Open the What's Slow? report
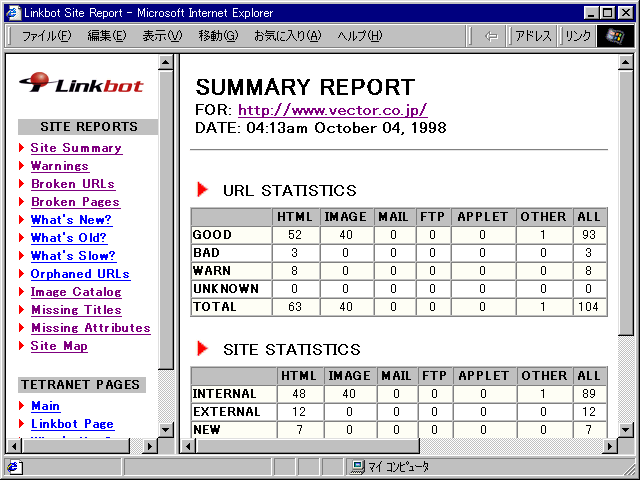 coord(73,256)
